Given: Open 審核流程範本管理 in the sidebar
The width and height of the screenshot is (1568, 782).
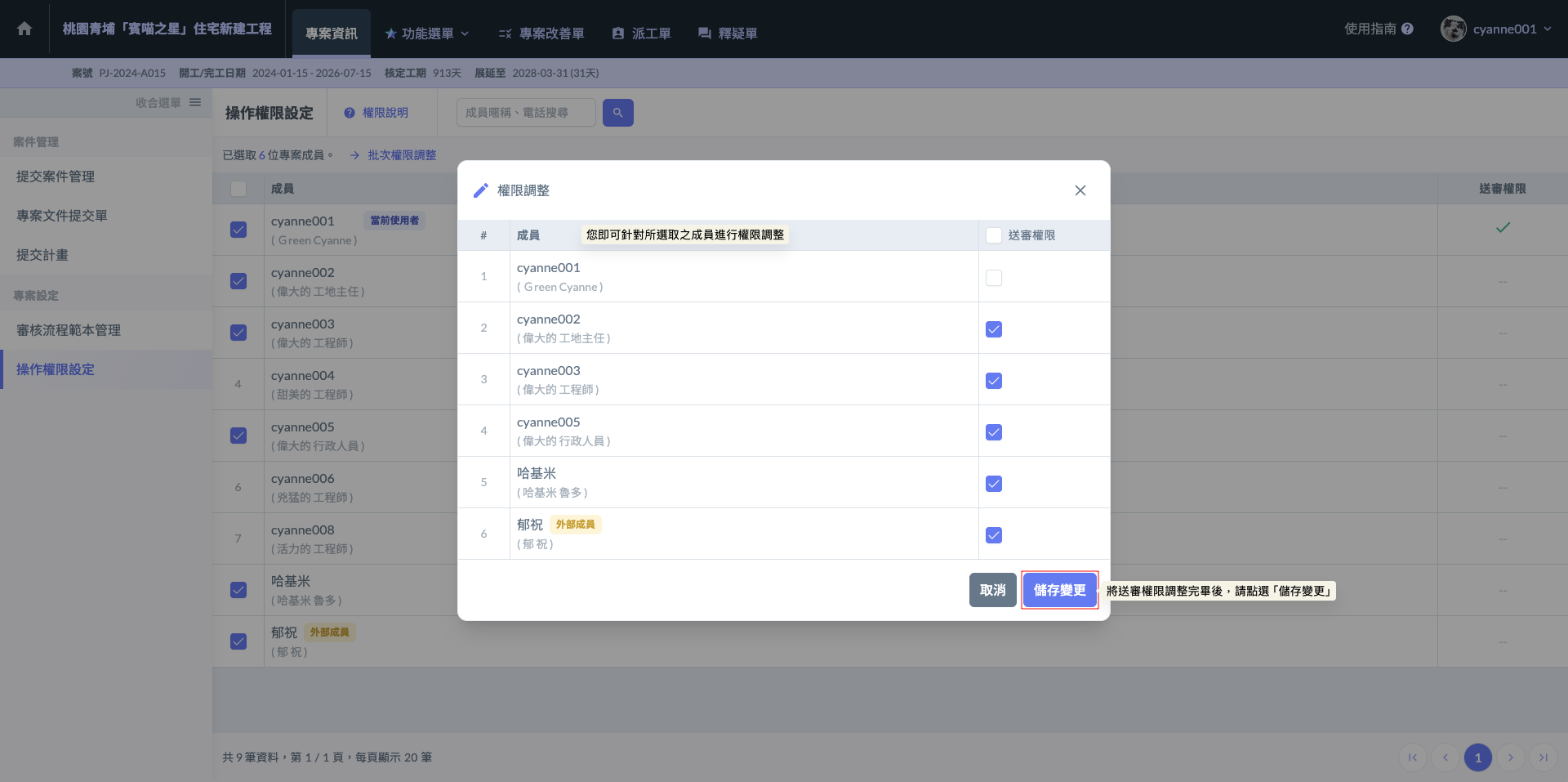Looking at the screenshot, I should (106, 330).
